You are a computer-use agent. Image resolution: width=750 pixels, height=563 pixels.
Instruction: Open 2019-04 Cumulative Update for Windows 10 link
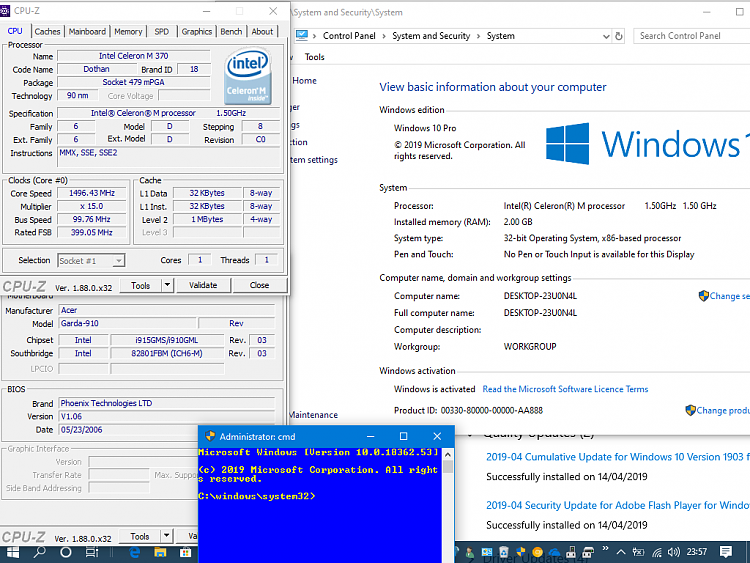click(x=618, y=457)
